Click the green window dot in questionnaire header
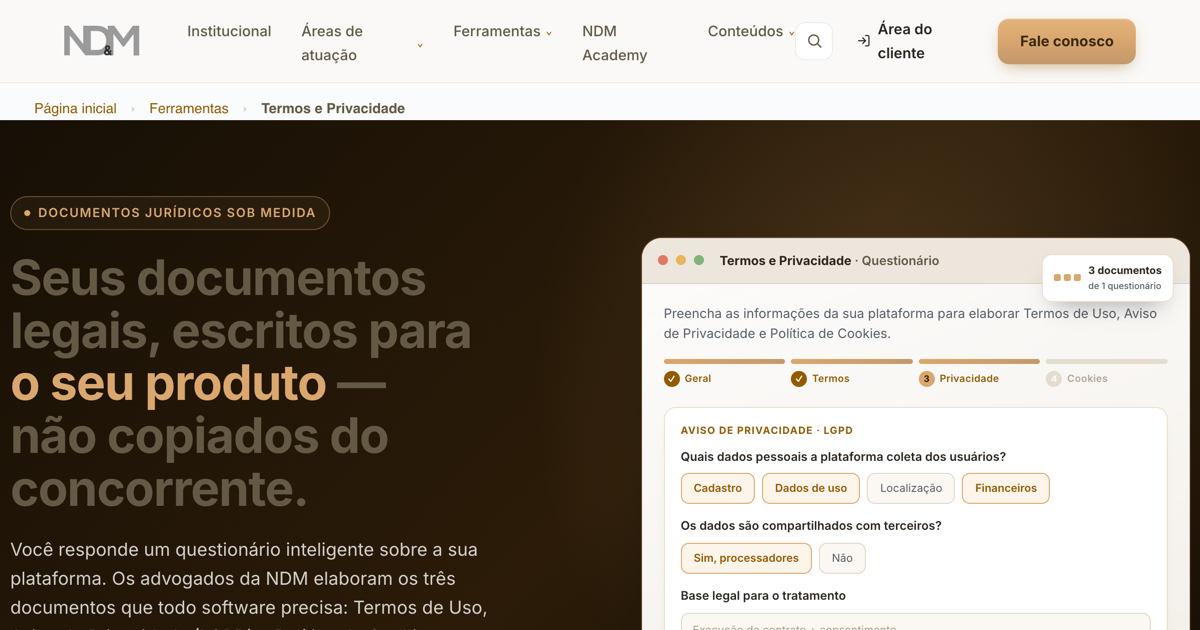 point(699,260)
